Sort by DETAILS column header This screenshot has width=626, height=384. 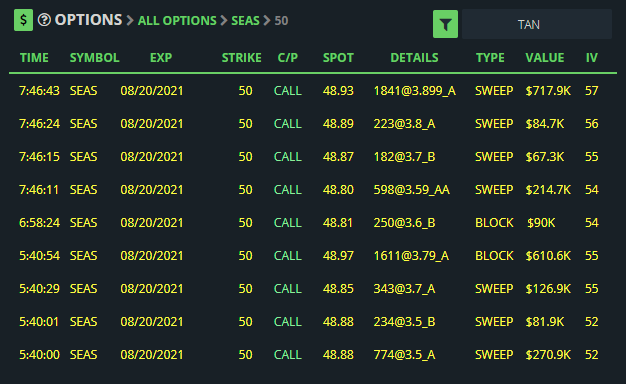(x=414, y=58)
